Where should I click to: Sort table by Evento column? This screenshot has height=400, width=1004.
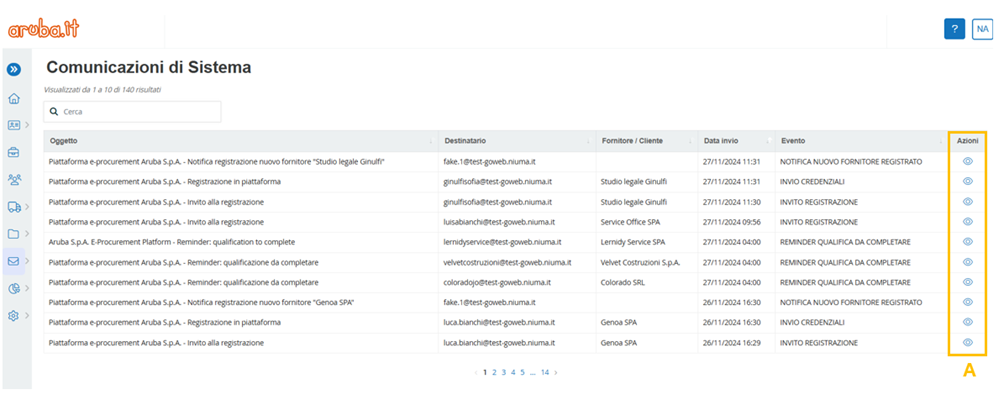(862, 141)
